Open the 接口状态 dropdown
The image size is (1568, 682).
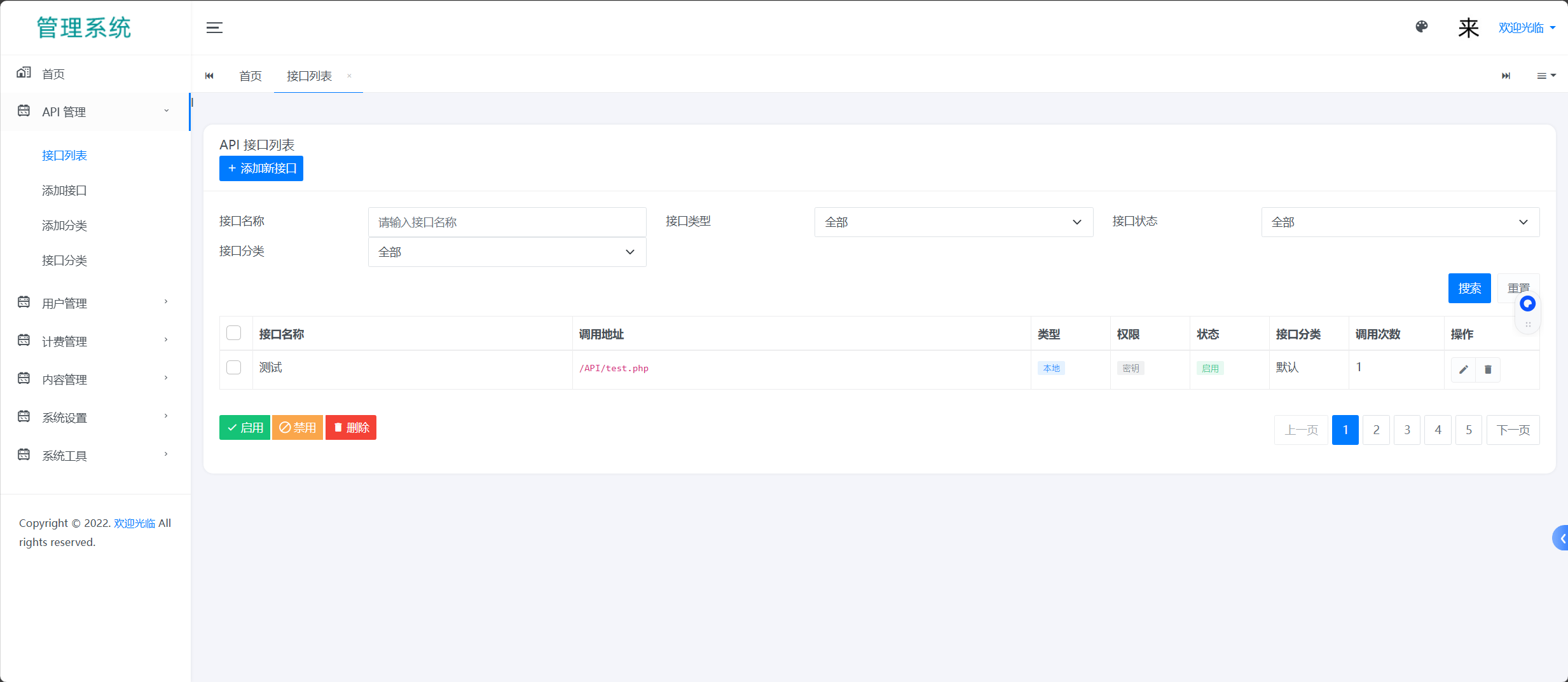(1400, 222)
